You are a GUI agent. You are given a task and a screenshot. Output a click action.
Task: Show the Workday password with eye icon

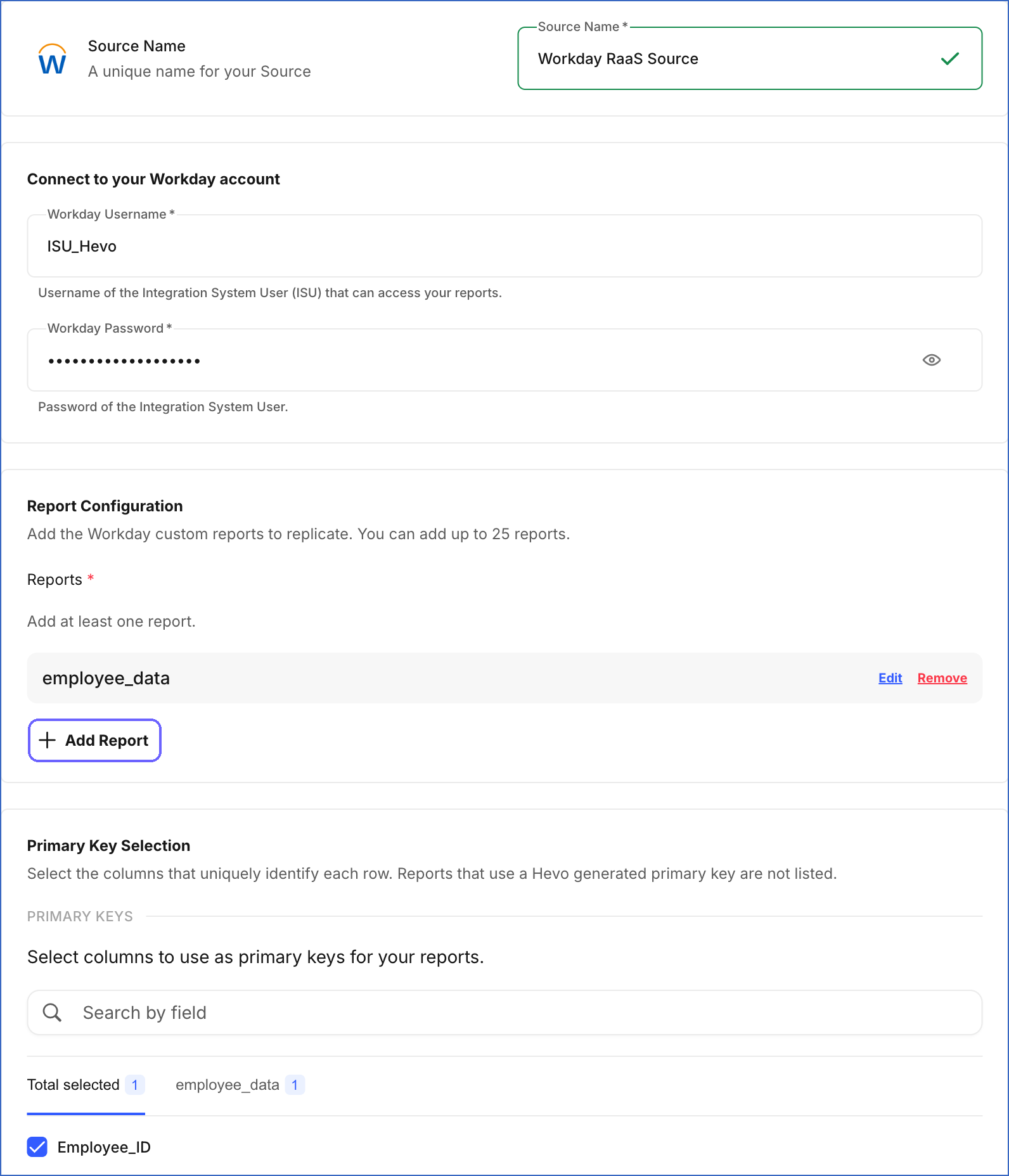tap(931, 360)
